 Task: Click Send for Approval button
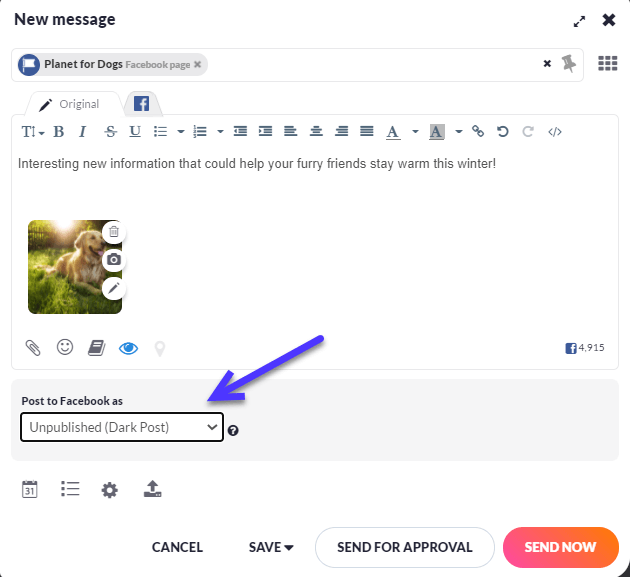[404, 547]
